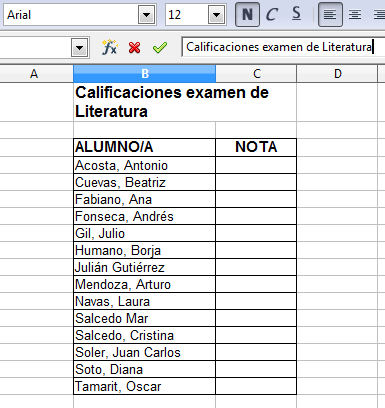
Task: Toggle Underline (S) formatting button
Action: pos(296,15)
